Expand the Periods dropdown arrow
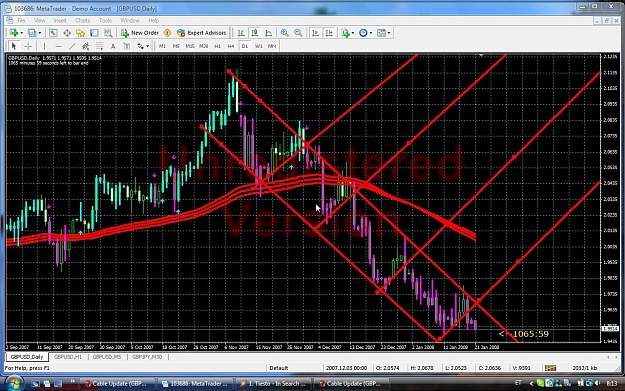 [x=370, y=33]
